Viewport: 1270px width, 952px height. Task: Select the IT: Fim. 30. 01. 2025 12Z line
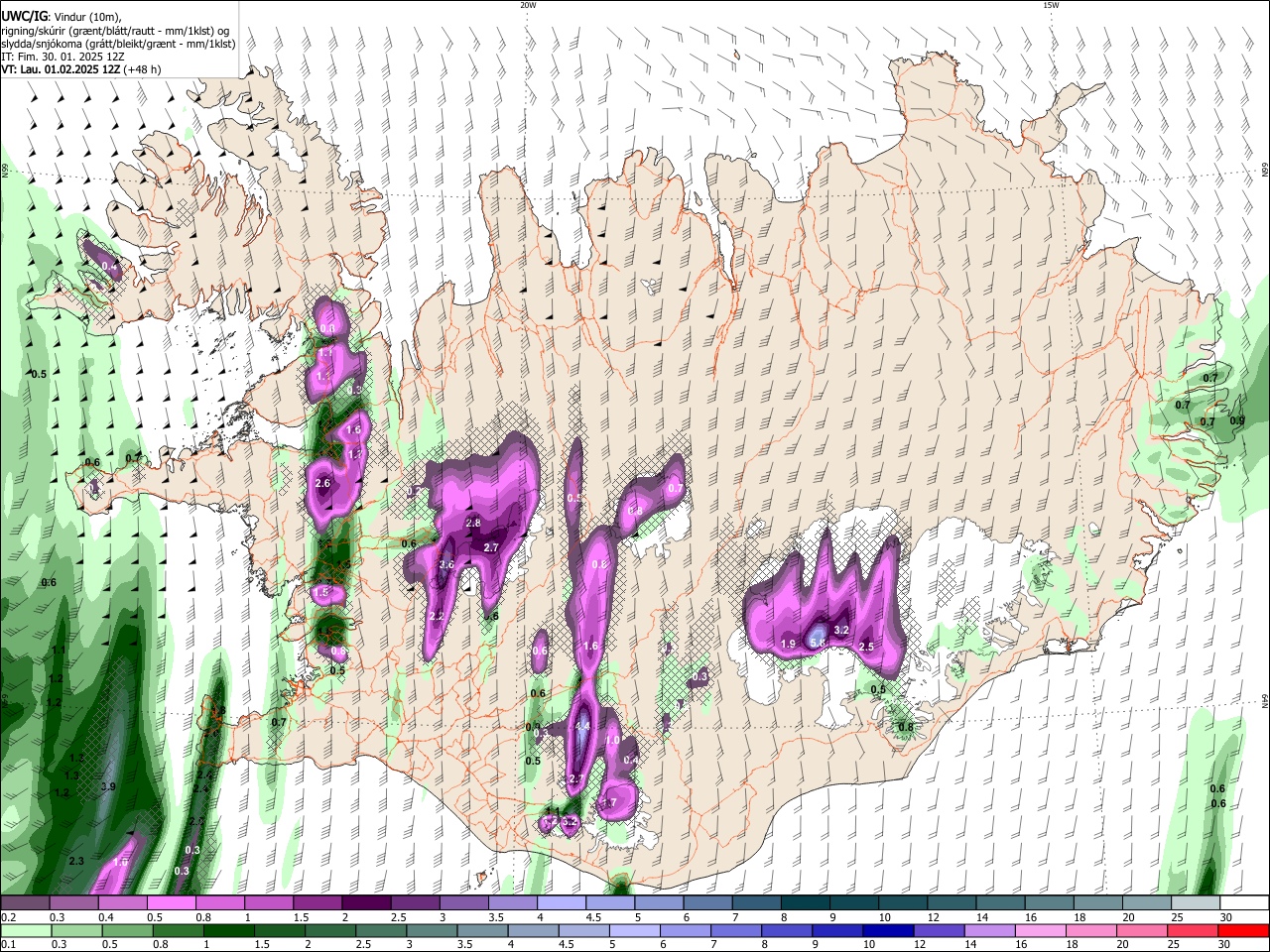coord(63,57)
